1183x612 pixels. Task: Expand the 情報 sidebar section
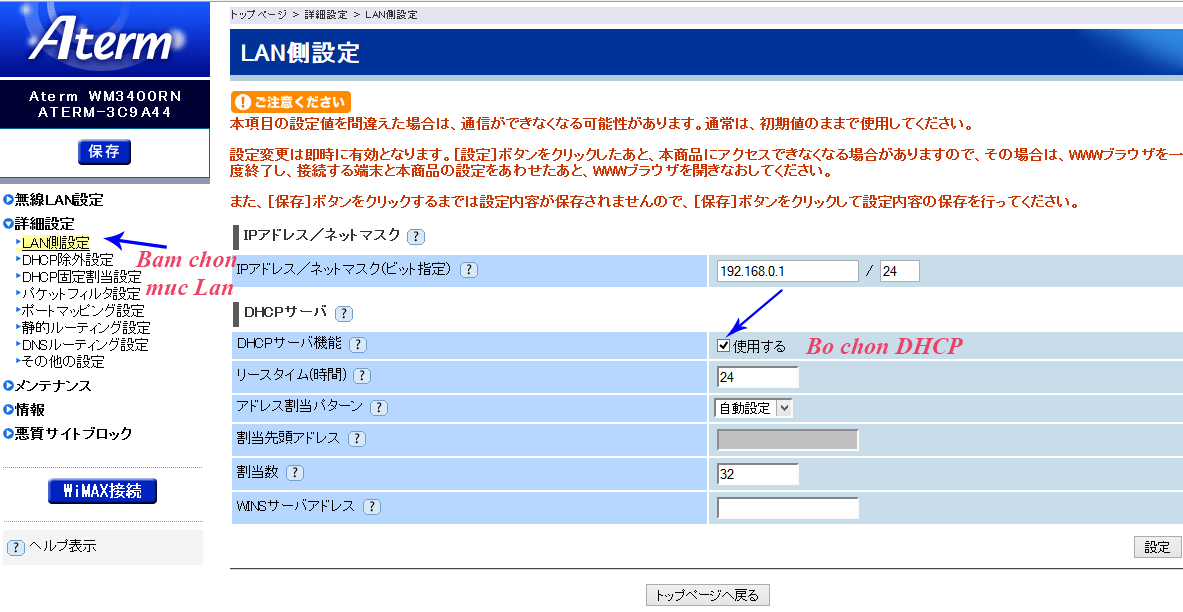[x=29, y=410]
